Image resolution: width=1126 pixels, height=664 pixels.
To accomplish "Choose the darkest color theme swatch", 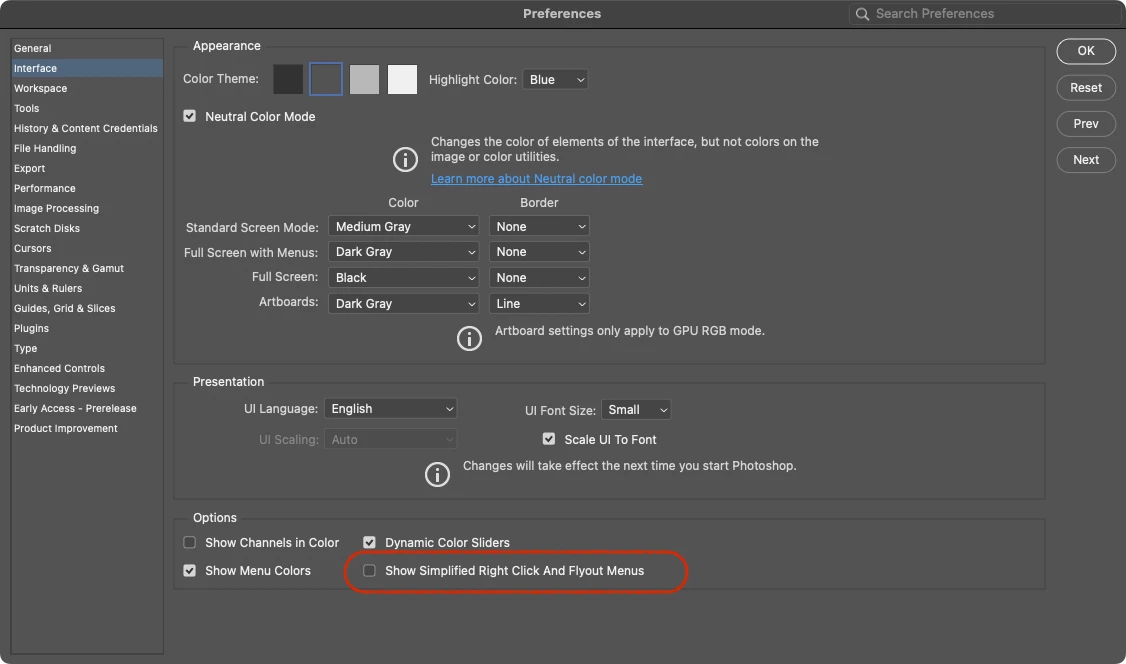I will tap(288, 79).
